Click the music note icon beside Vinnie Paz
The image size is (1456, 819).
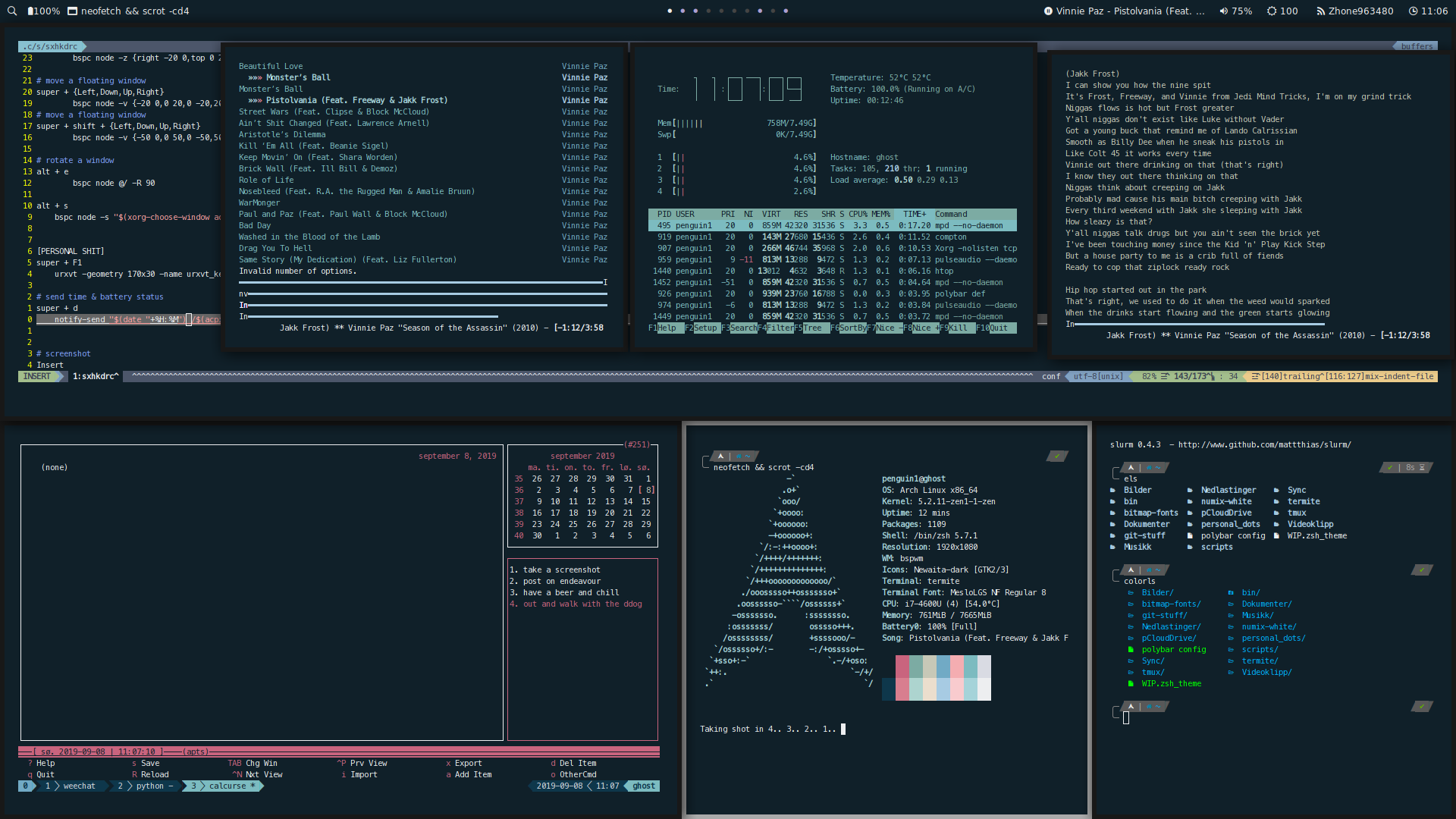point(1048,11)
